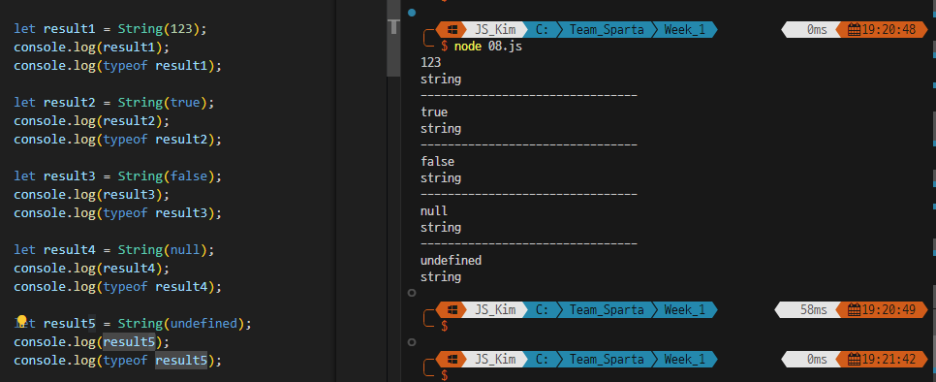This screenshot has width=936, height=382.
Task: Click the Week_1 segment in the 19:20:48 prompt
Action: click(684, 29)
